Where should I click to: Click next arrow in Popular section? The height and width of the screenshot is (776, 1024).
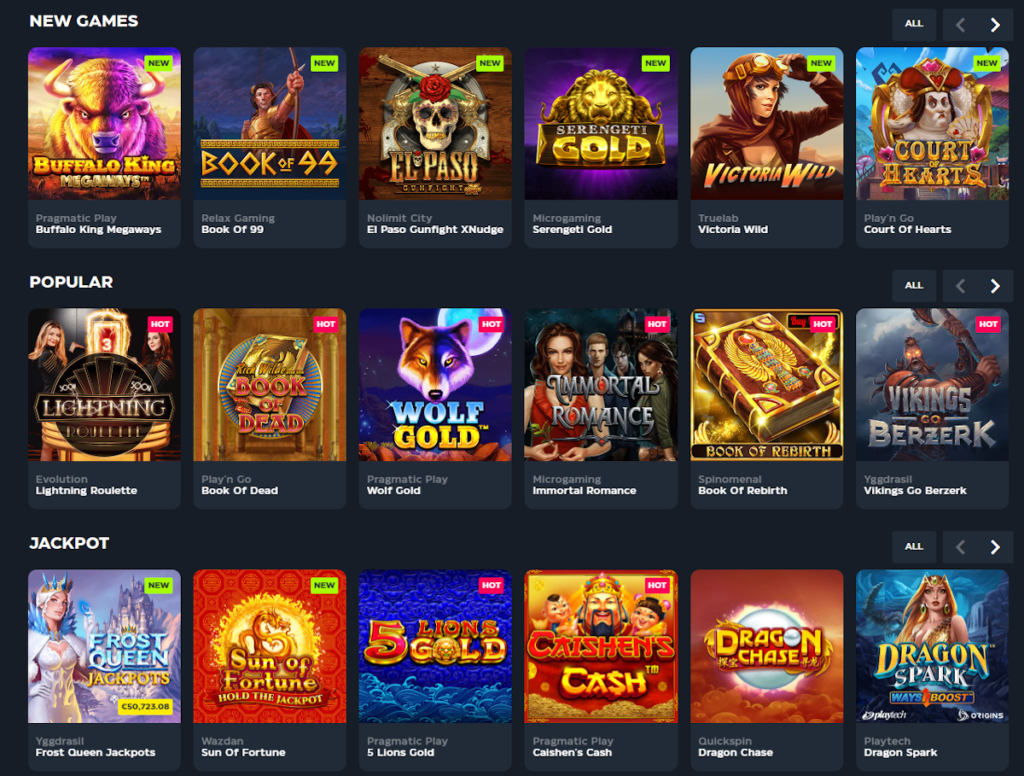995,286
